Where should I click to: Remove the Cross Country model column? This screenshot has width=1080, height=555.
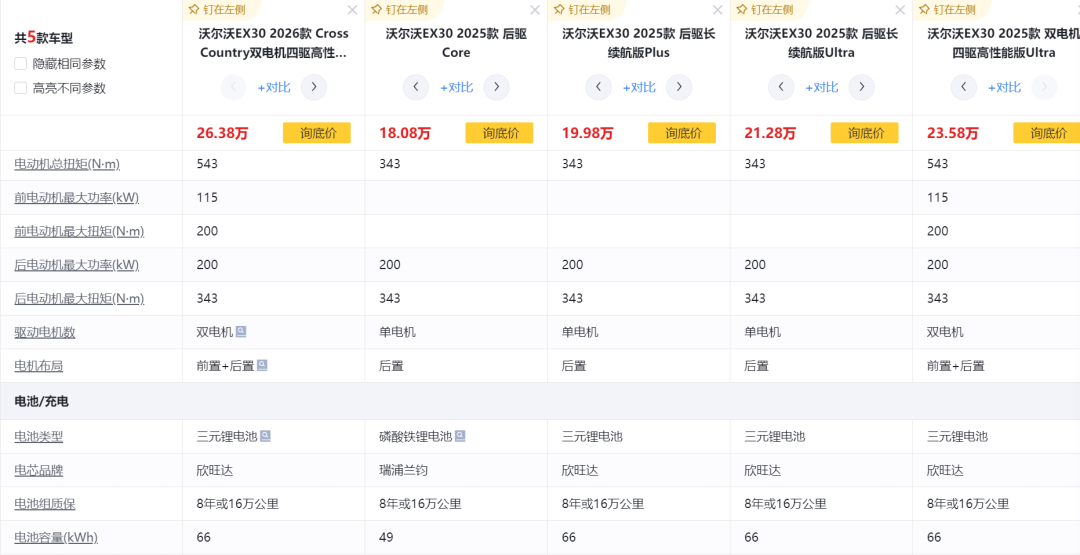tap(352, 10)
